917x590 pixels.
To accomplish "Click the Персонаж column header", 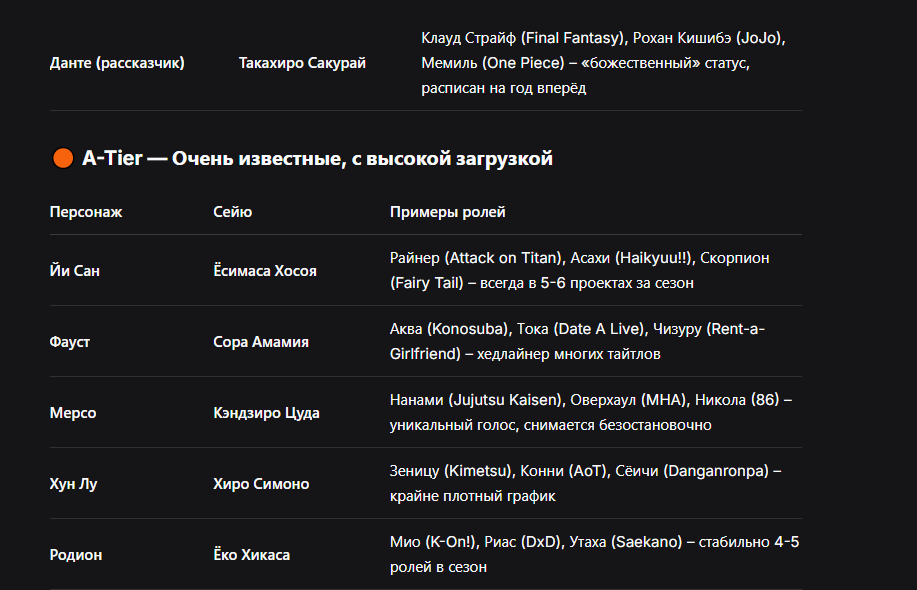I will 86,212.
